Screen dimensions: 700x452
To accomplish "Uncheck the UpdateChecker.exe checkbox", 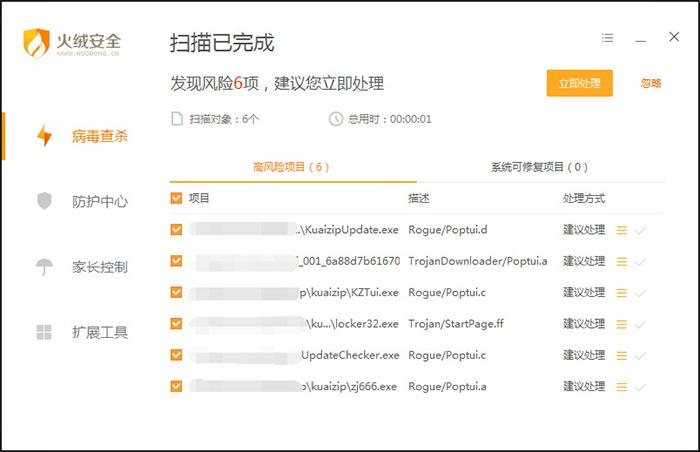I will pyautogui.click(x=176, y=355).
